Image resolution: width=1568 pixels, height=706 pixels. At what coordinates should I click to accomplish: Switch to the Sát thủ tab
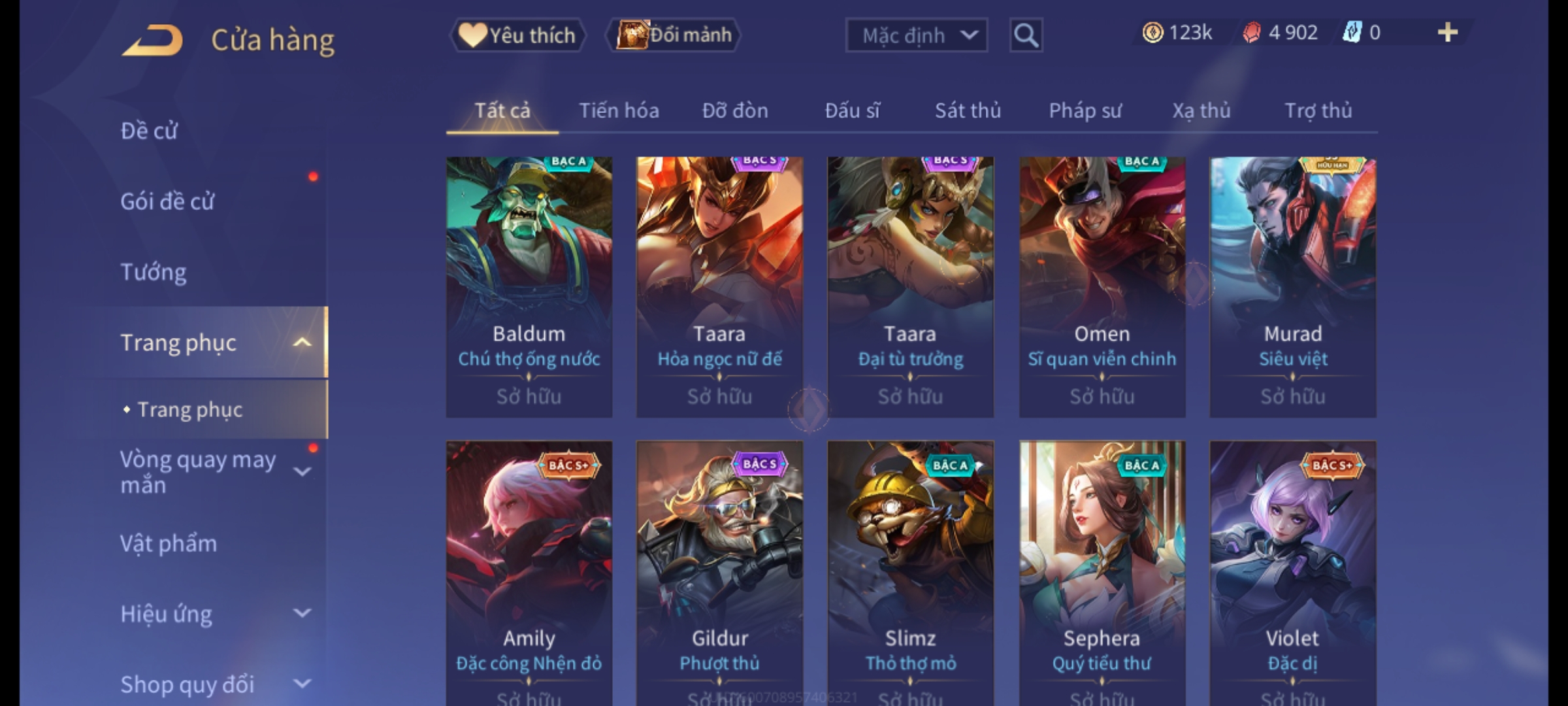(x=968, y=110)
